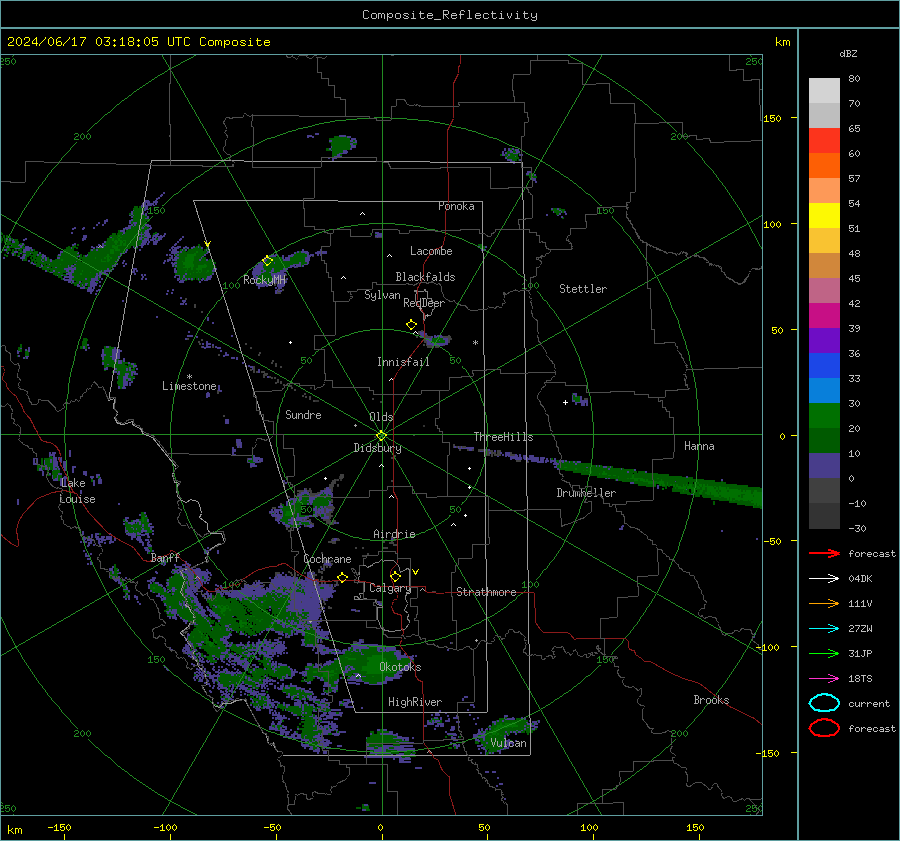
Task: Click the HighRiver map label
Action: tap(415, 702)
